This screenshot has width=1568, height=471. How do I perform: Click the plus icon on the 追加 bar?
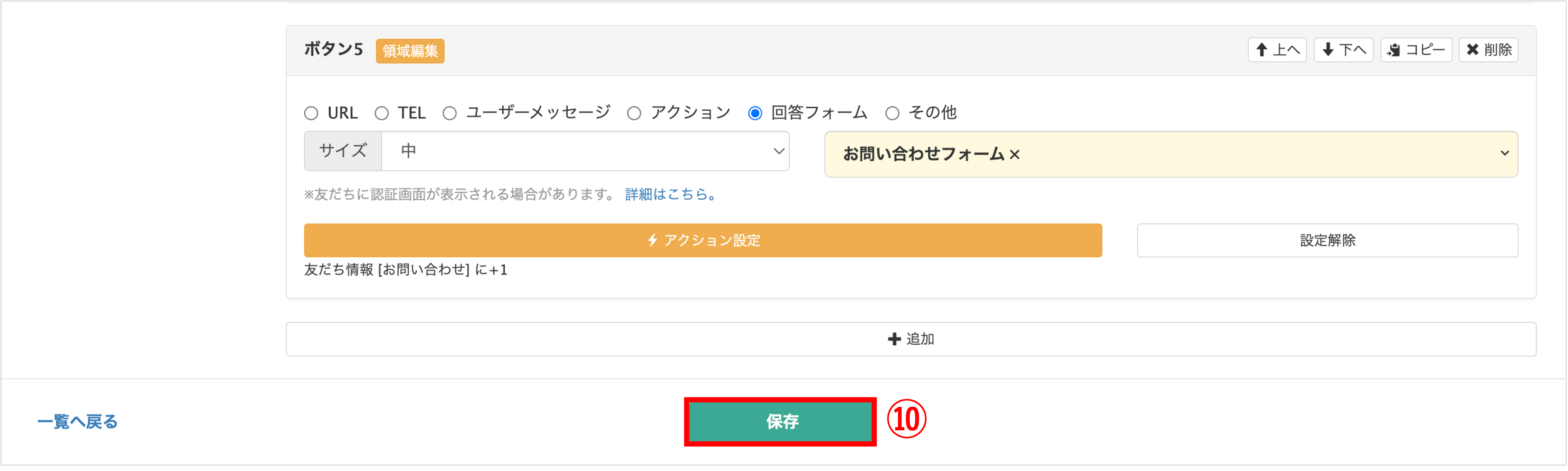[x=893, y=339]
